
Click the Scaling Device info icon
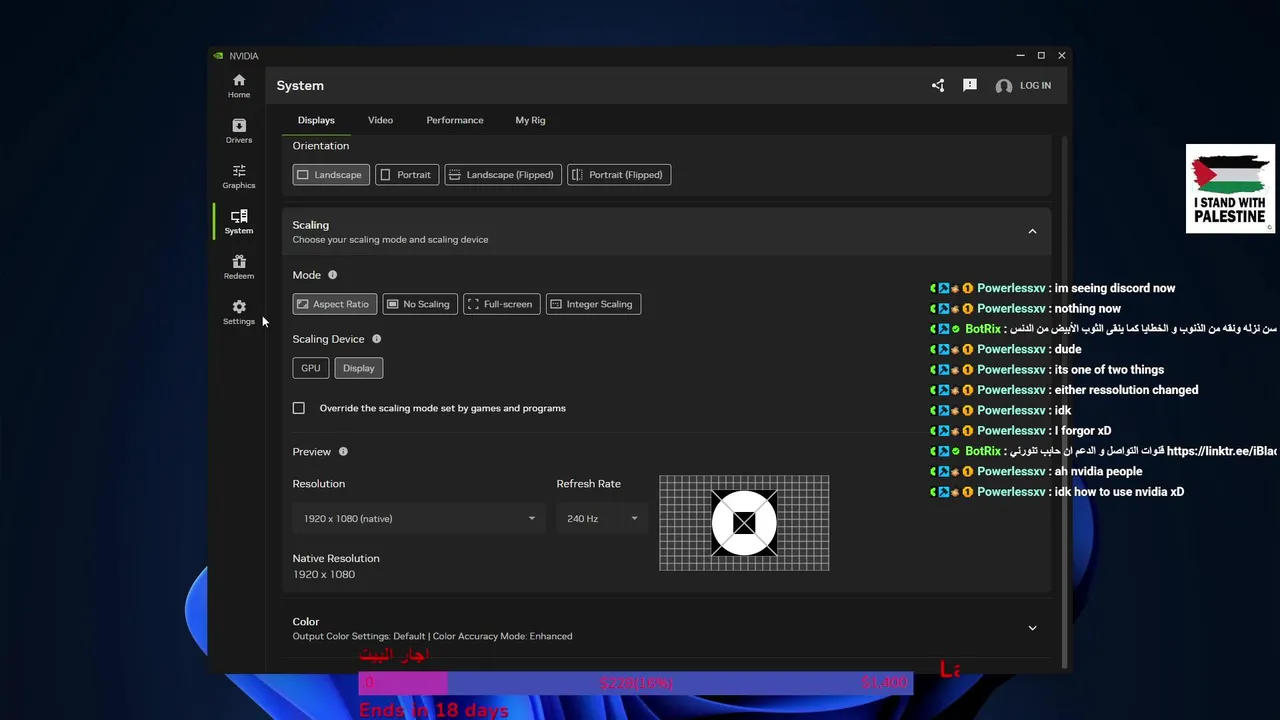click(377, 339)
